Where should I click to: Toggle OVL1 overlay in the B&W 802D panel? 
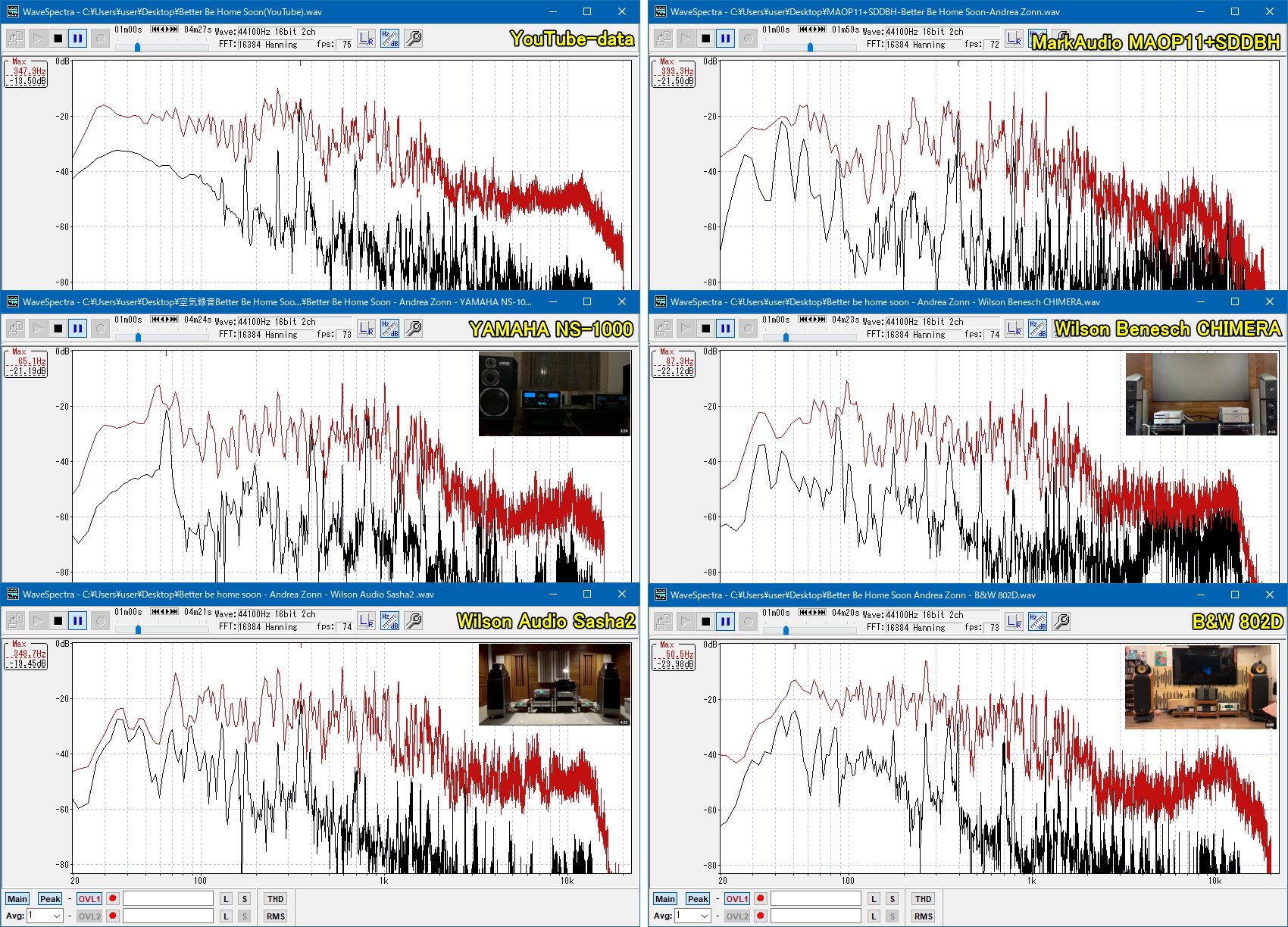[x=737, y=899]
